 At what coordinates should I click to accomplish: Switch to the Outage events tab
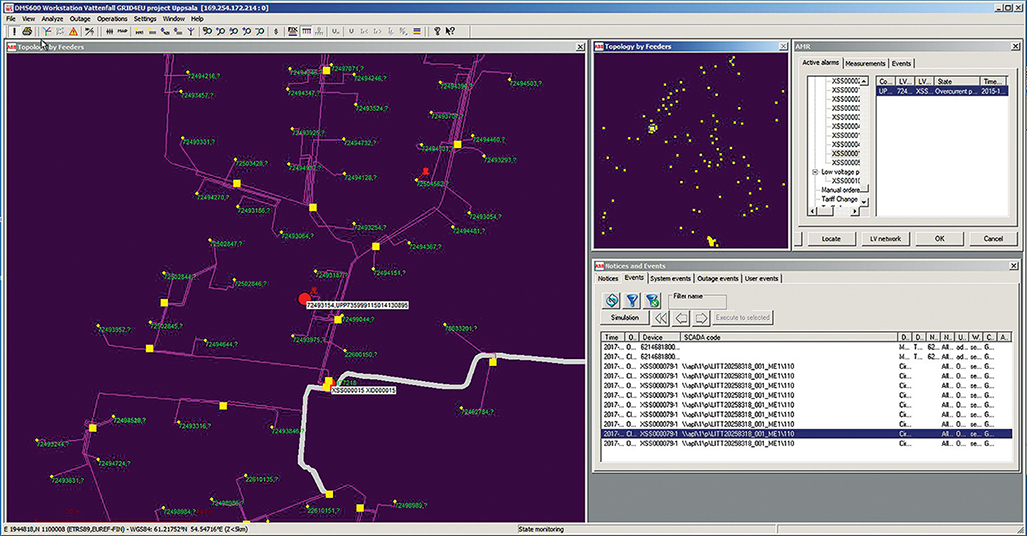coord(718,278)
